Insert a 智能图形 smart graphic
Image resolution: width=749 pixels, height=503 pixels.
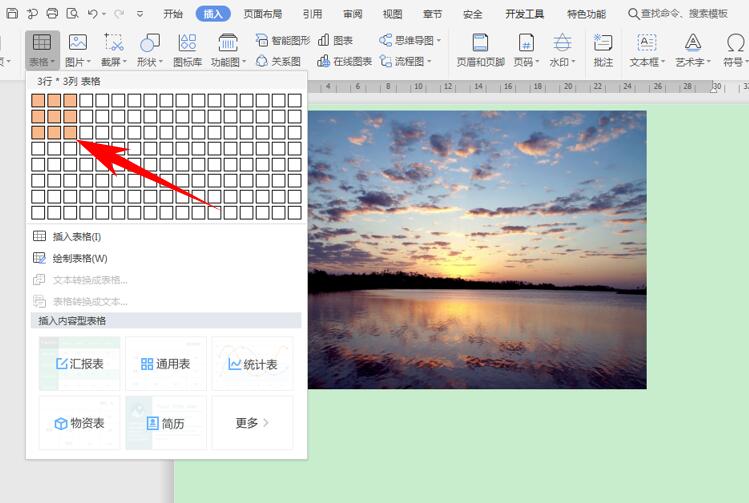point(283,40)
